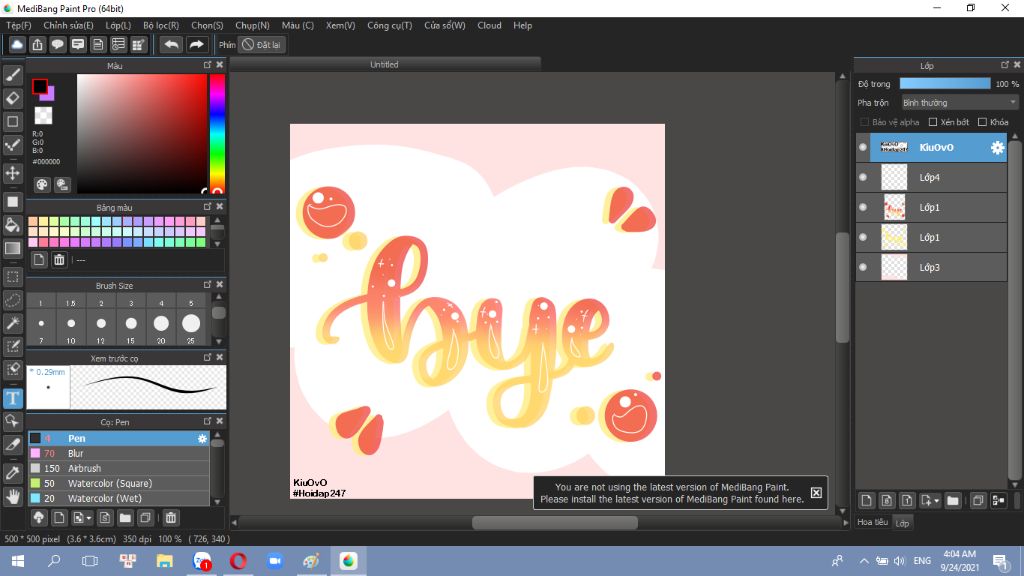Image resolution: width=1024 pixels, height=576 pixels.
Task: Switch to the Hoa tiêu tab
Action: click(x=872, y=522)
